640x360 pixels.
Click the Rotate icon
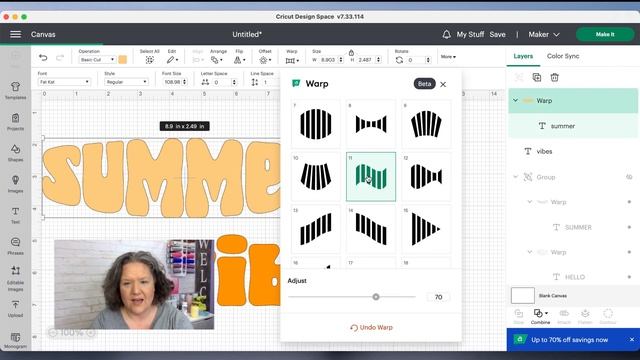pyautogui.click(x=399, y=60)
